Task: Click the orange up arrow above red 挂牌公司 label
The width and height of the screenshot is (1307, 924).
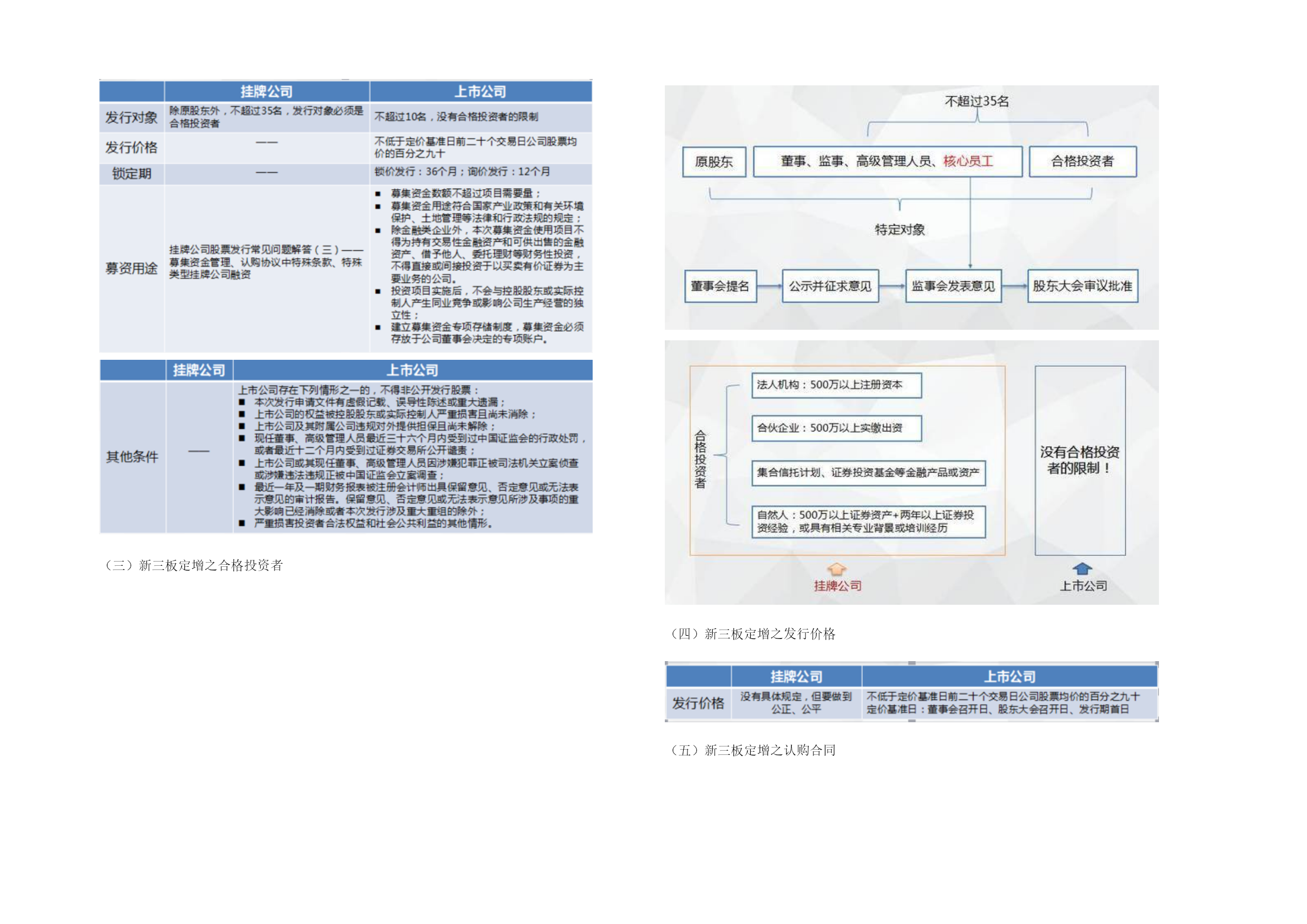Action: 836,569
